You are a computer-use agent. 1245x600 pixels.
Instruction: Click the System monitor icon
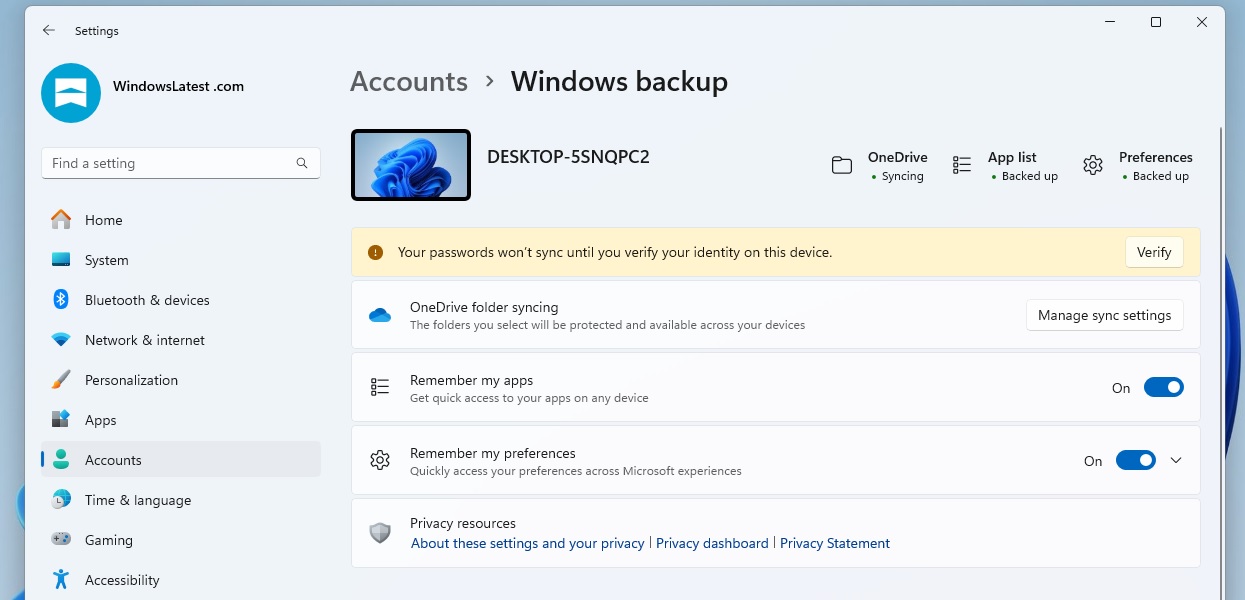pyautogui.click(x=61, y=260)
